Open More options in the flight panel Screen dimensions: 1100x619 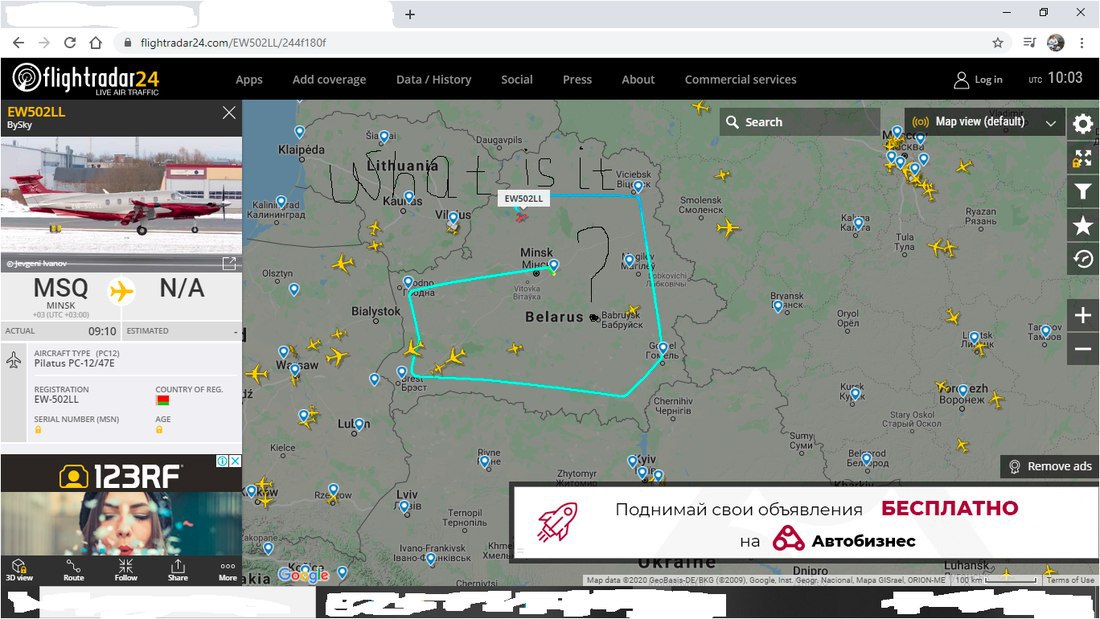(x=228, y=570)
